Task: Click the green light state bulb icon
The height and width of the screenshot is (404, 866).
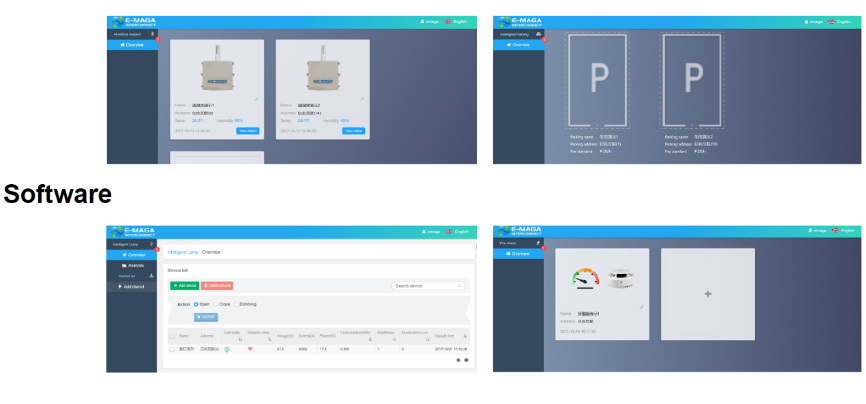Action: tap(227, 349)
